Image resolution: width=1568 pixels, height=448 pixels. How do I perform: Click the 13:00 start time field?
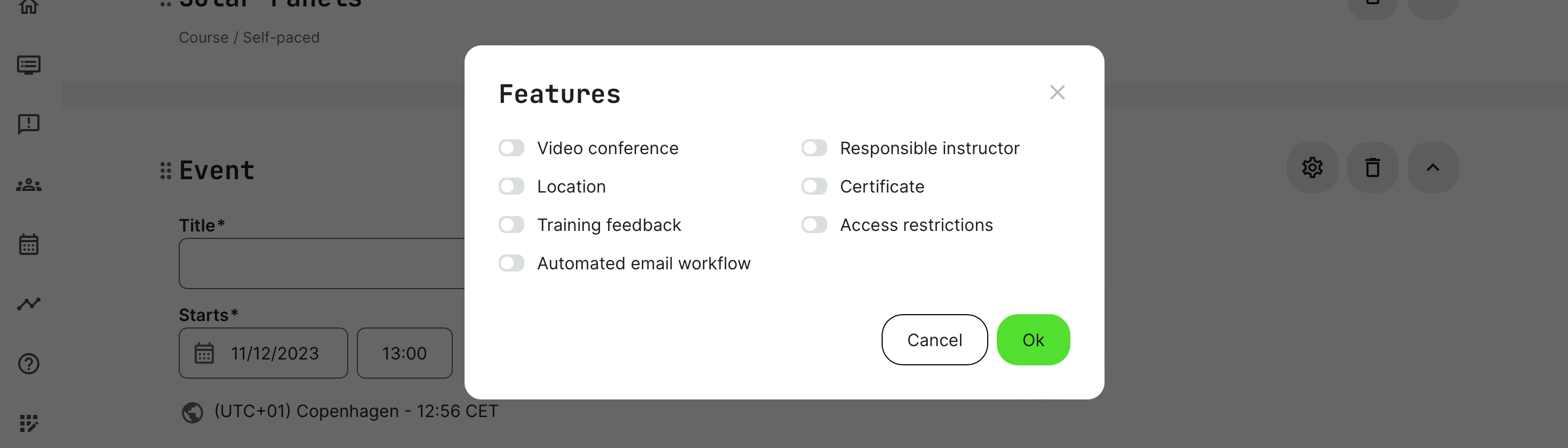(404, 353)
